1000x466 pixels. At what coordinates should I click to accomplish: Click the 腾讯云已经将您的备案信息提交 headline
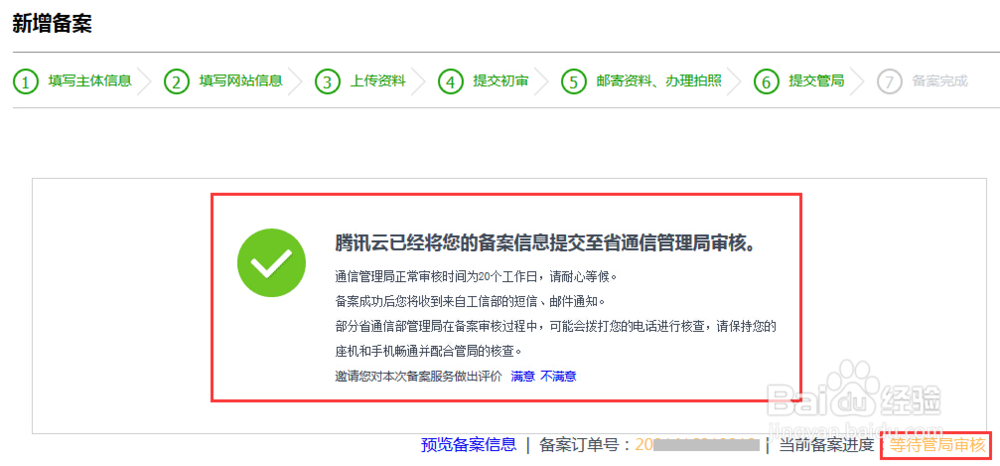pyautogui.click(x=546, y=243)
